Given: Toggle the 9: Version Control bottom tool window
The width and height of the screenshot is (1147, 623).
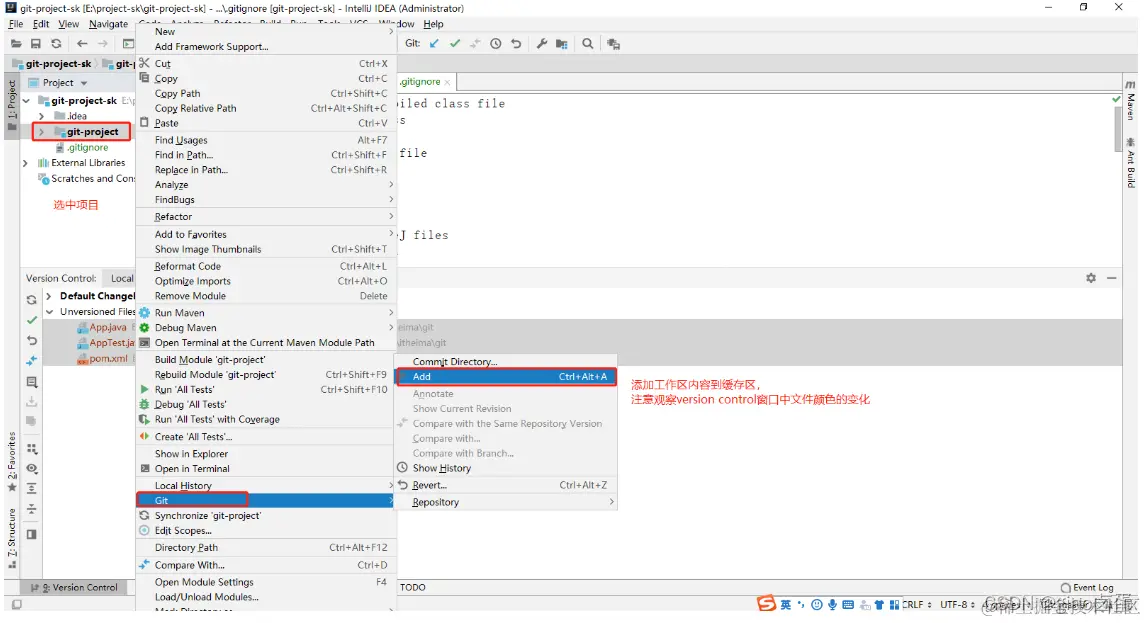Looking at the screenshot, I should point(74,587).
